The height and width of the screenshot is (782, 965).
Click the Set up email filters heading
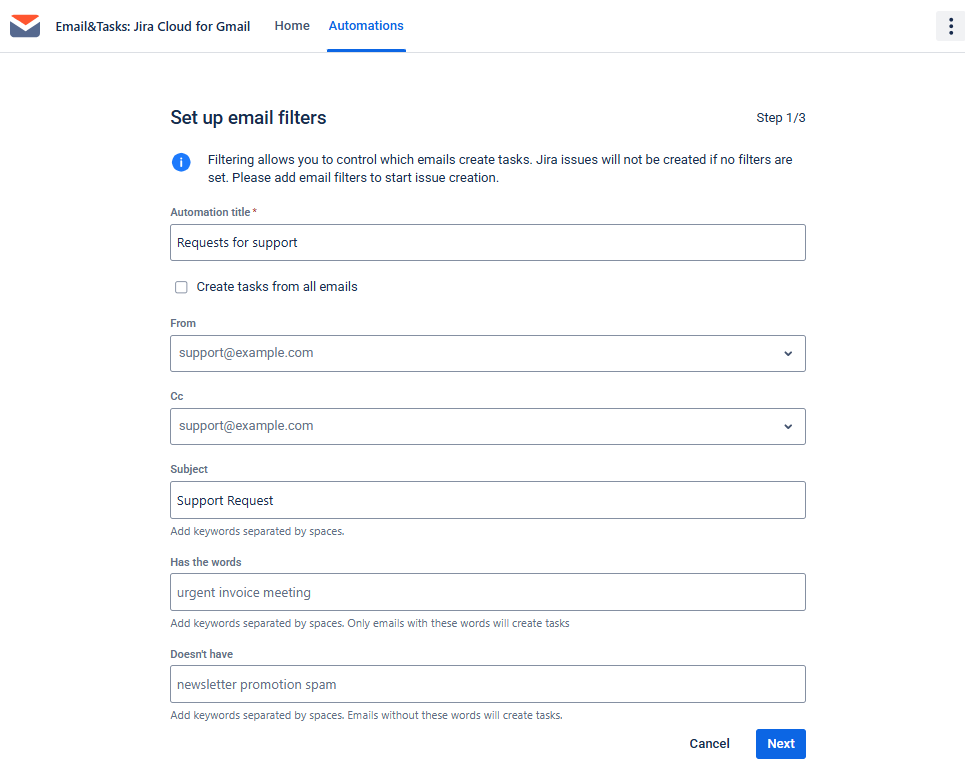(248, 118)
